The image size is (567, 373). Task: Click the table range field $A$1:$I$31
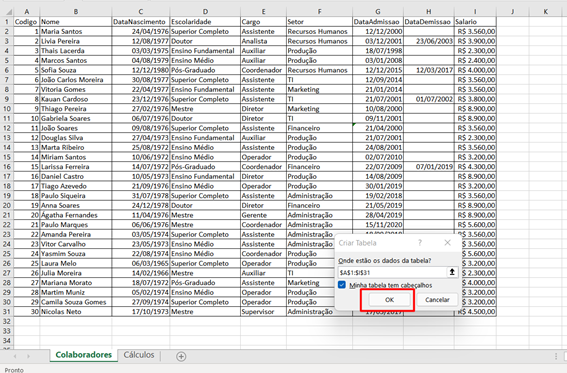tap(392, 273)
